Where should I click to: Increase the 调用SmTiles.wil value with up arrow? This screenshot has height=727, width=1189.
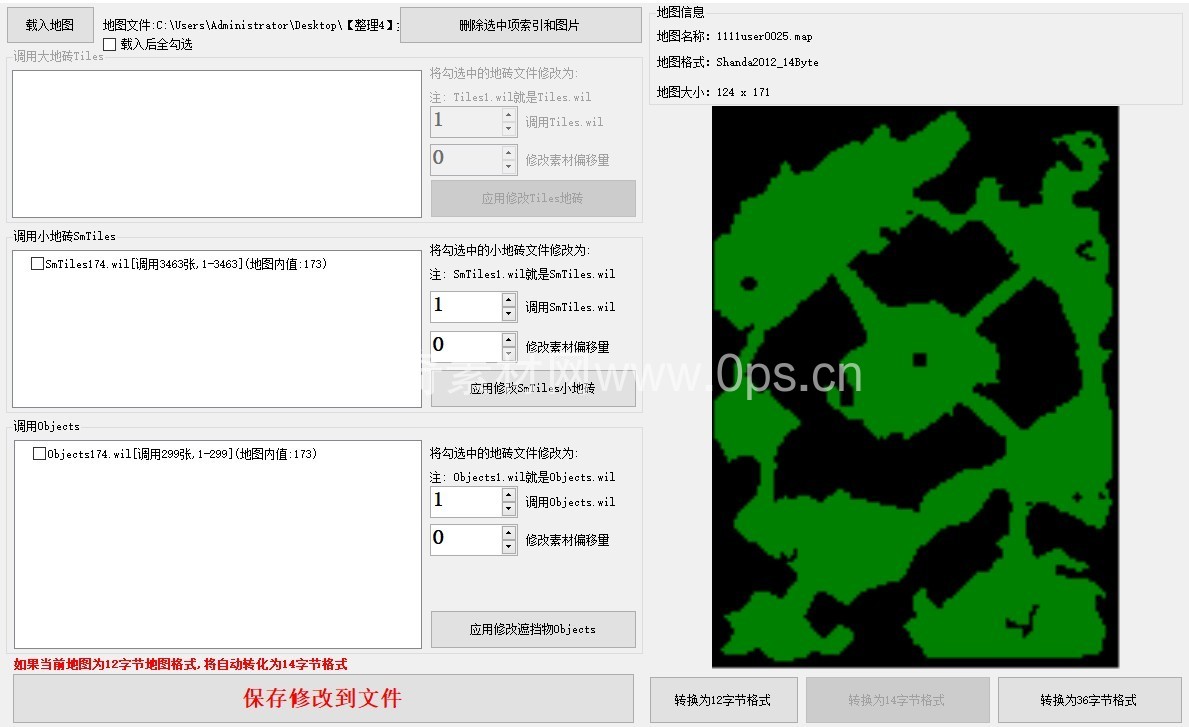[509, 300]
